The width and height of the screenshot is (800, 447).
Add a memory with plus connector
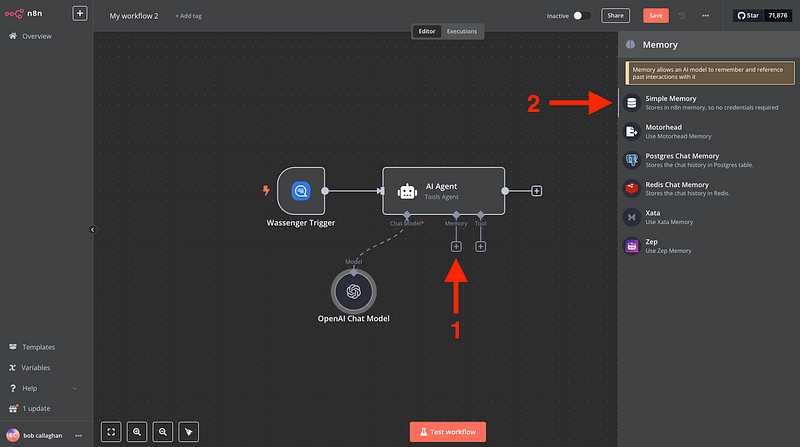456,246
